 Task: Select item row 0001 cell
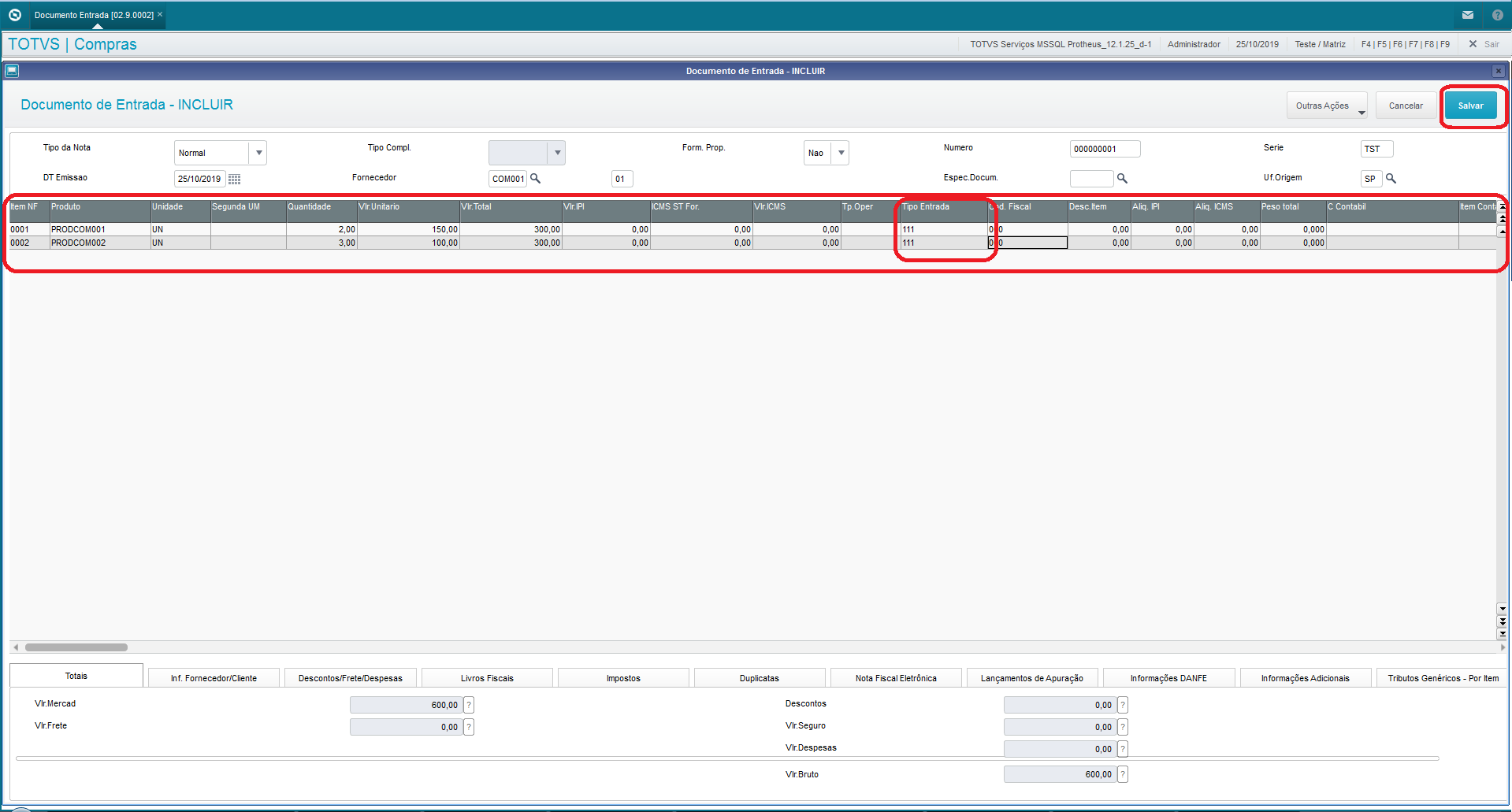(29, 229)
